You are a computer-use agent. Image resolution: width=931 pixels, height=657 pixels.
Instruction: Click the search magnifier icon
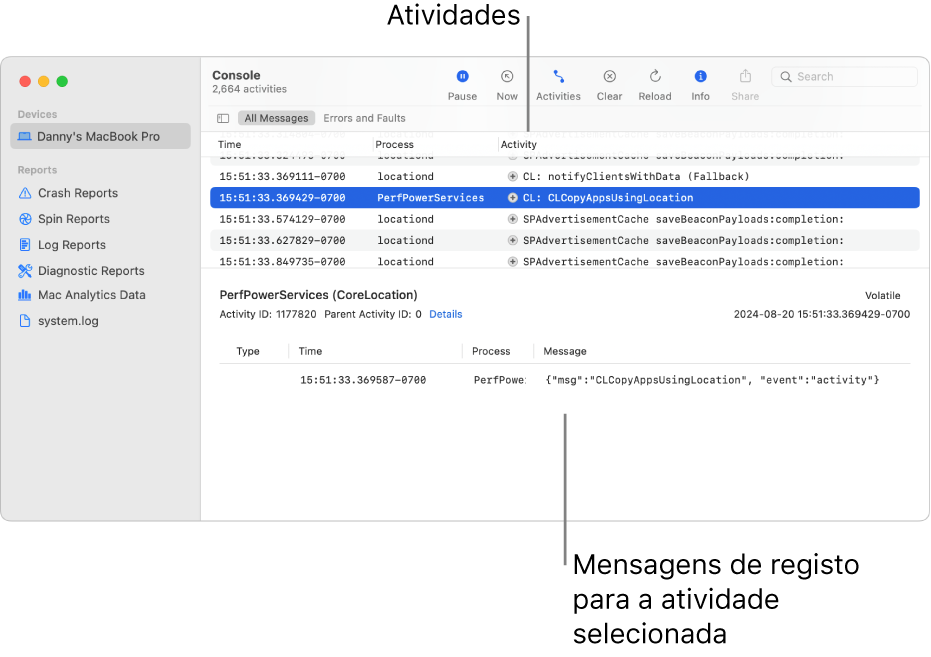tap(786, 77)
